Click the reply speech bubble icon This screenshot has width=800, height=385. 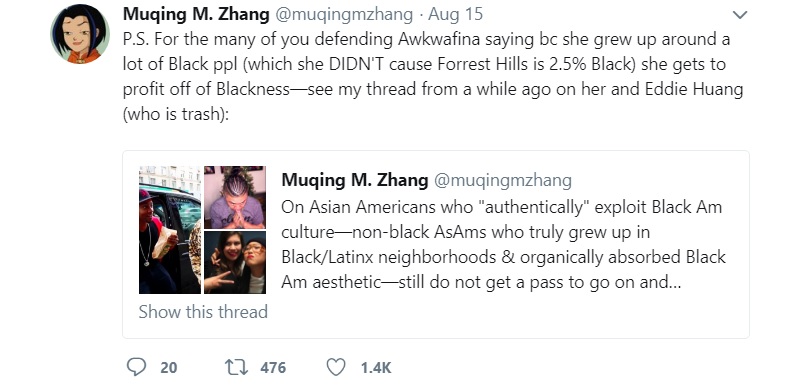[x=136, y=367]
